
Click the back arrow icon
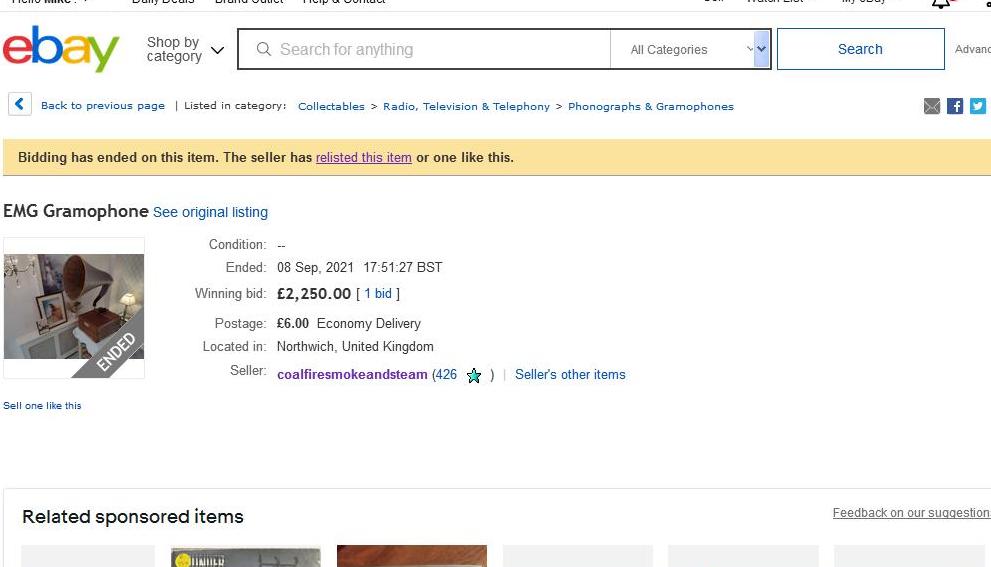click(x=20, y=104)
